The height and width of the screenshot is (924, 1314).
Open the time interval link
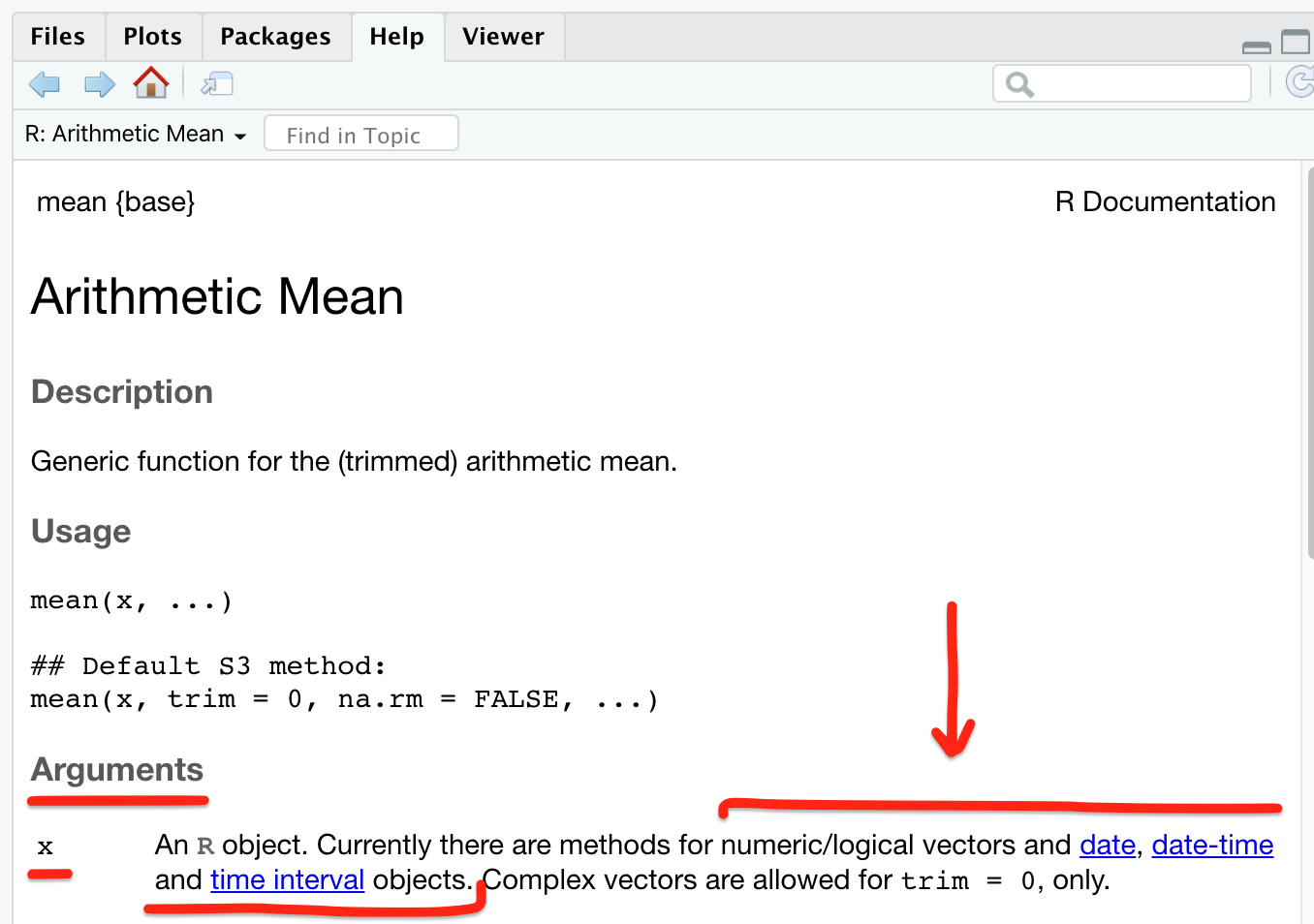click(x=288, y=880)
